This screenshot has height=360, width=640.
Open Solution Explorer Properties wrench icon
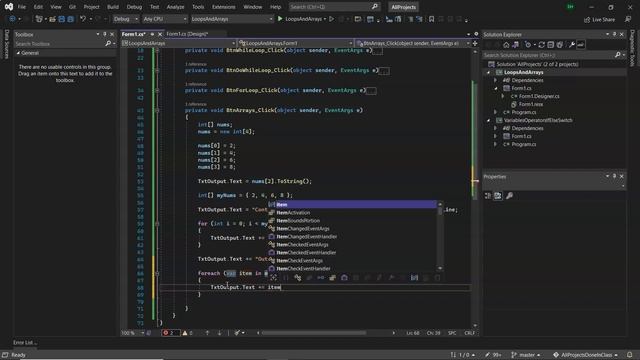[571, 45]
